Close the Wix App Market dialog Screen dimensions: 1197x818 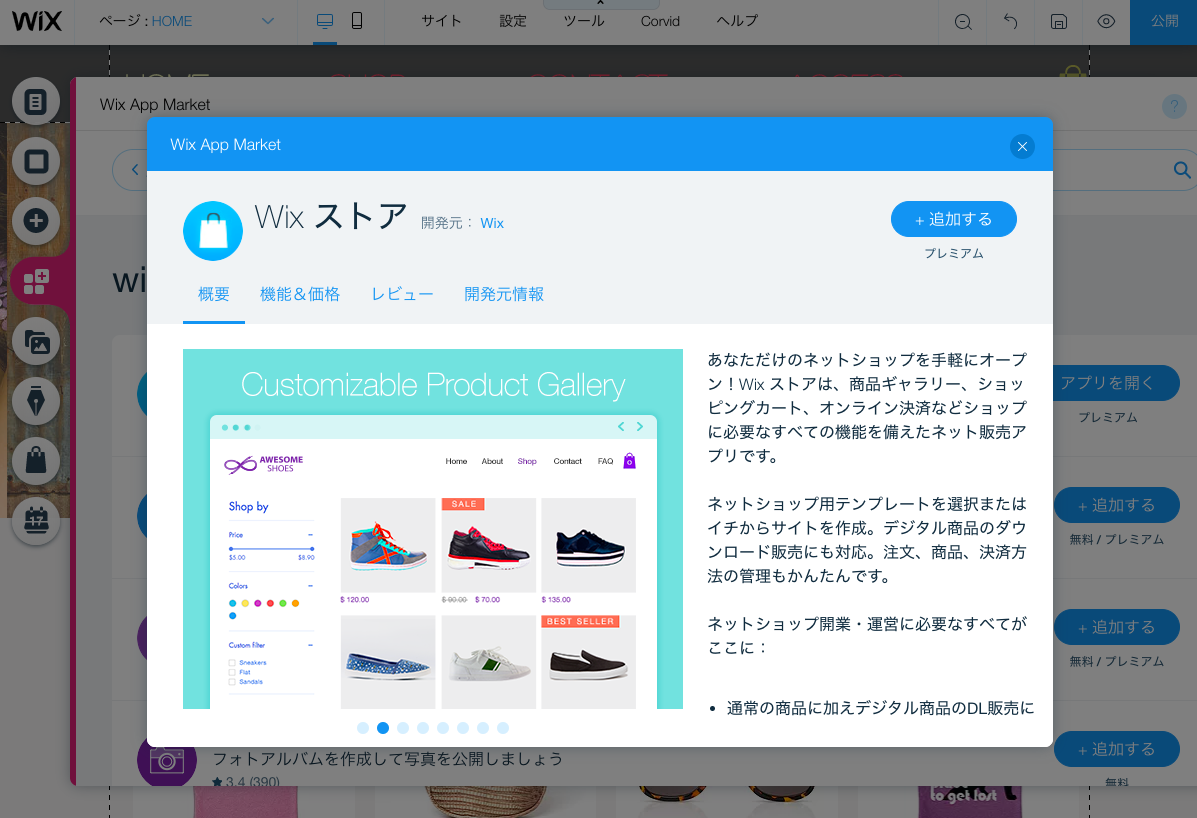pos(1022,147)
